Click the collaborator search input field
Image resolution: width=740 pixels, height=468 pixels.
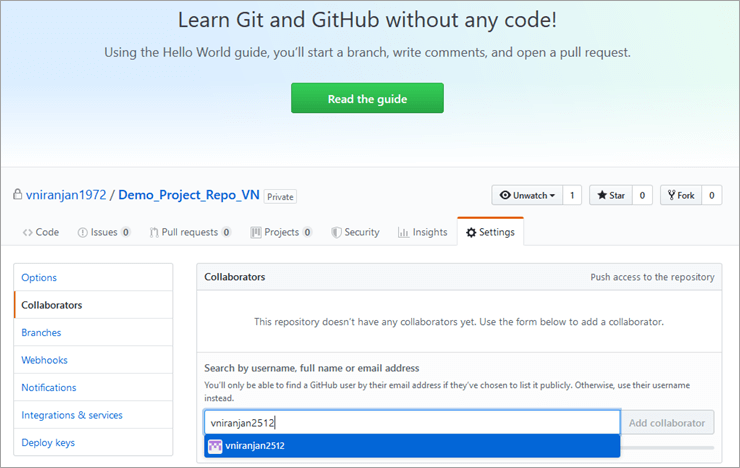411,423
